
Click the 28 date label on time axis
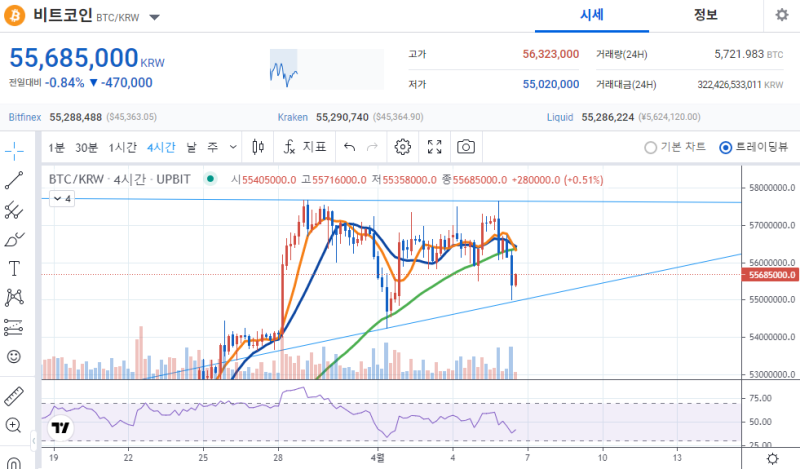click(x=278, y=458)
